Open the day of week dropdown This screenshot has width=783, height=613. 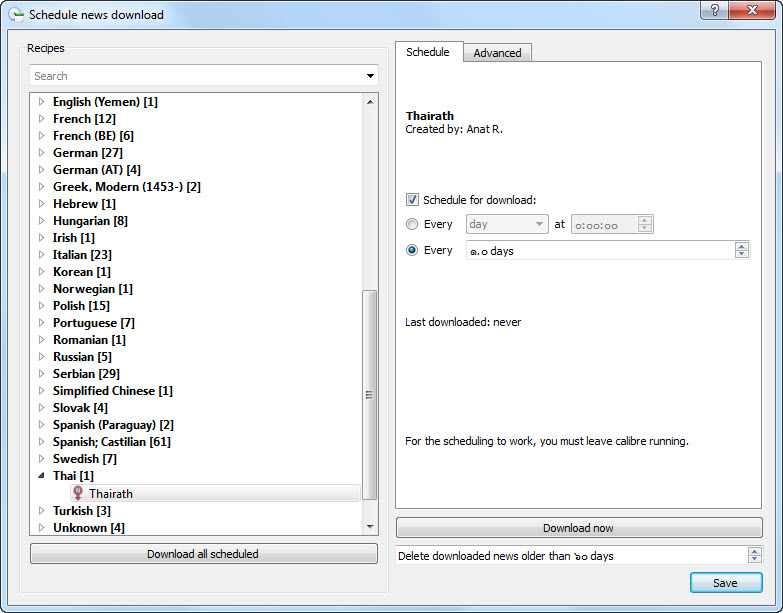[x=507, y=224]
